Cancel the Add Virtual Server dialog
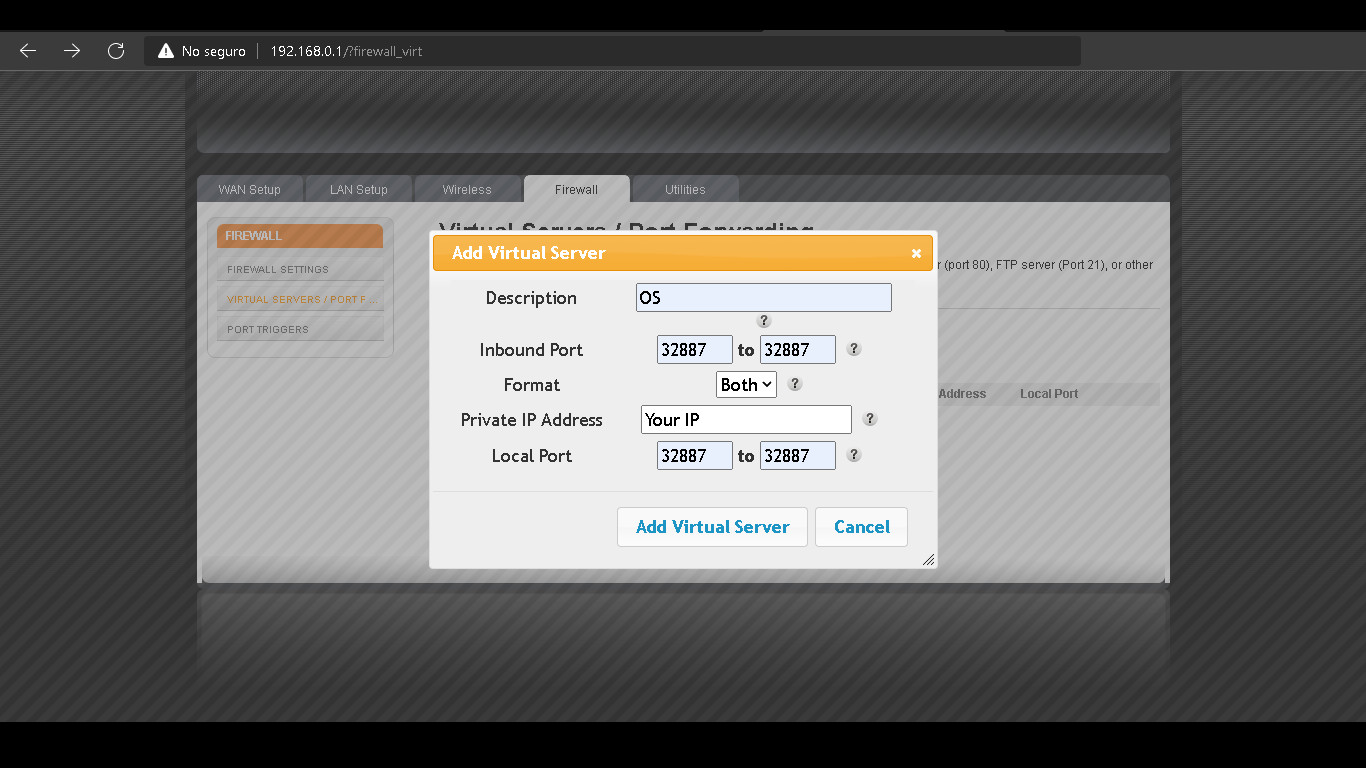The image size is (1366, 768). [861, 527]
